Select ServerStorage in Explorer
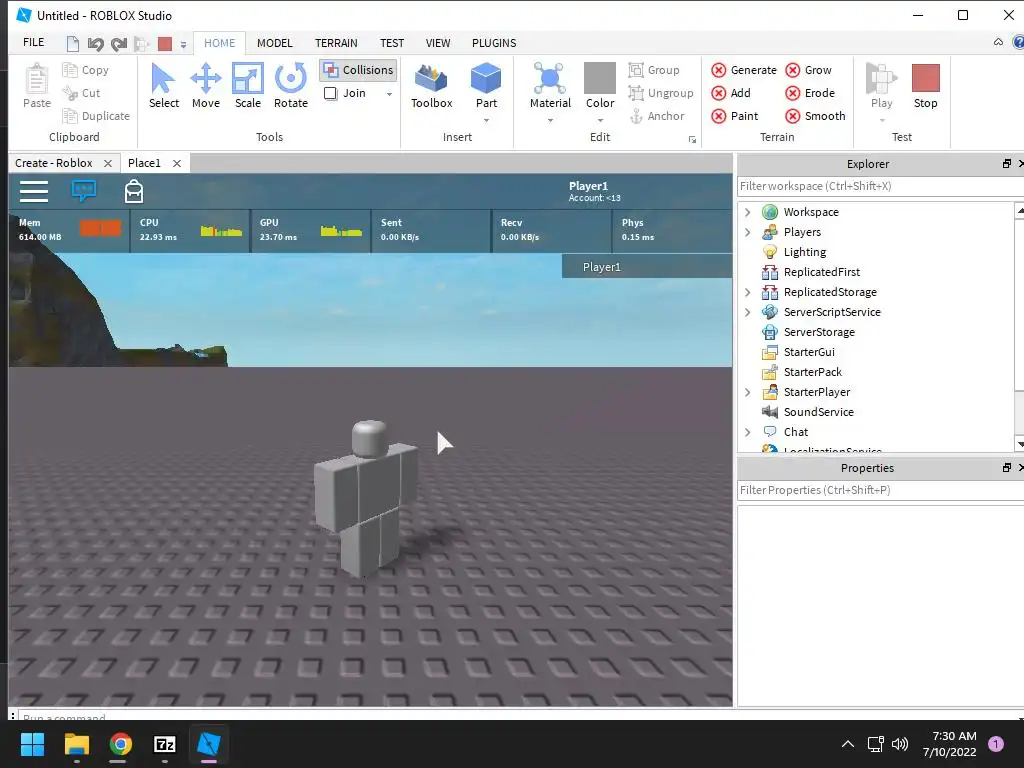Screen dimensions: 1024x768 click(x=819, y=332)
